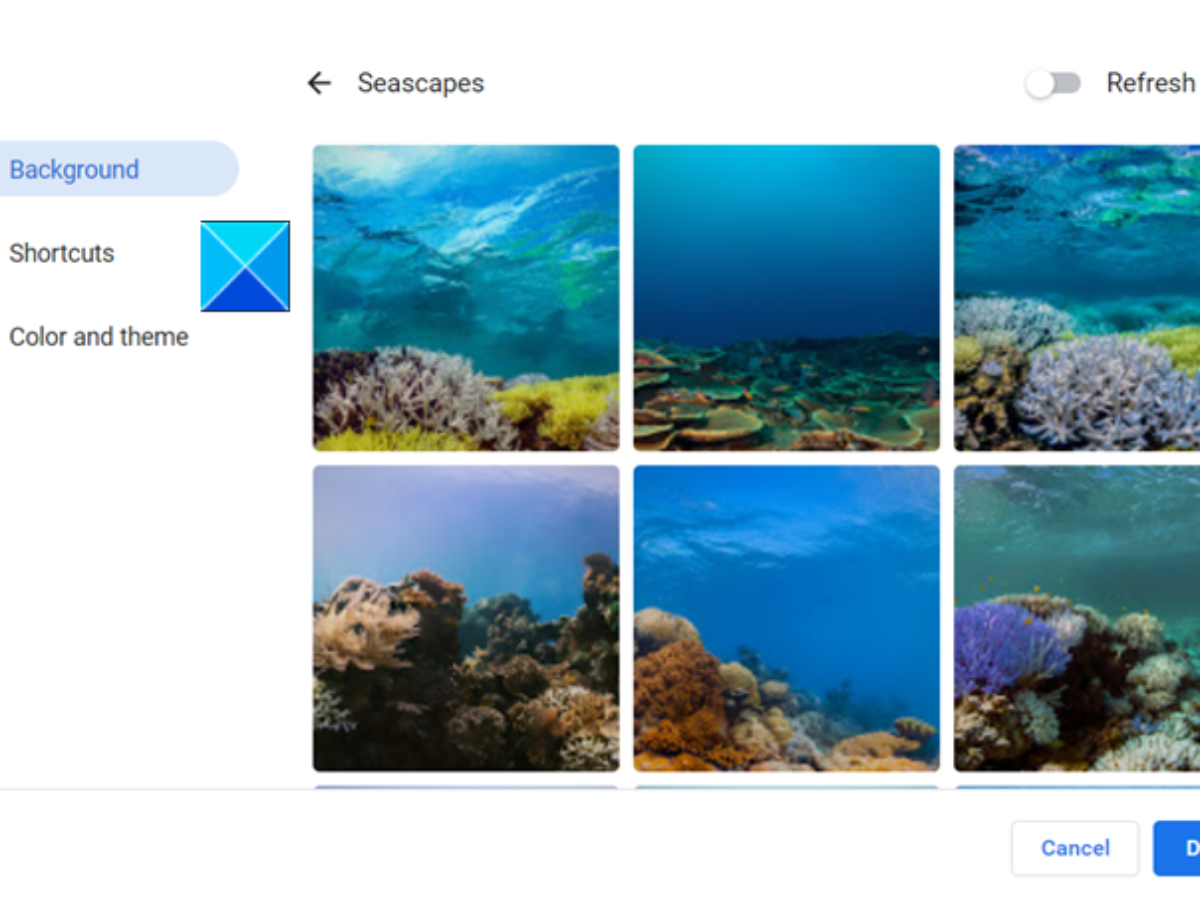Click the Refresh label text

(x=1151, y=83)
